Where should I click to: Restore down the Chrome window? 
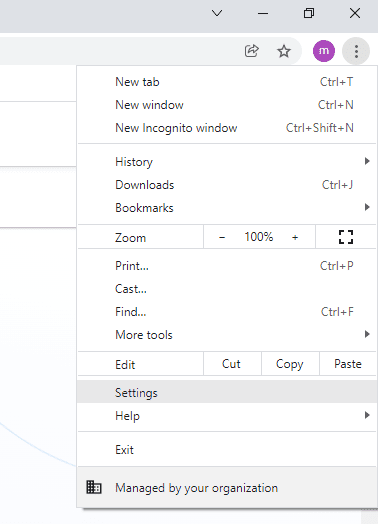(309, 13)
